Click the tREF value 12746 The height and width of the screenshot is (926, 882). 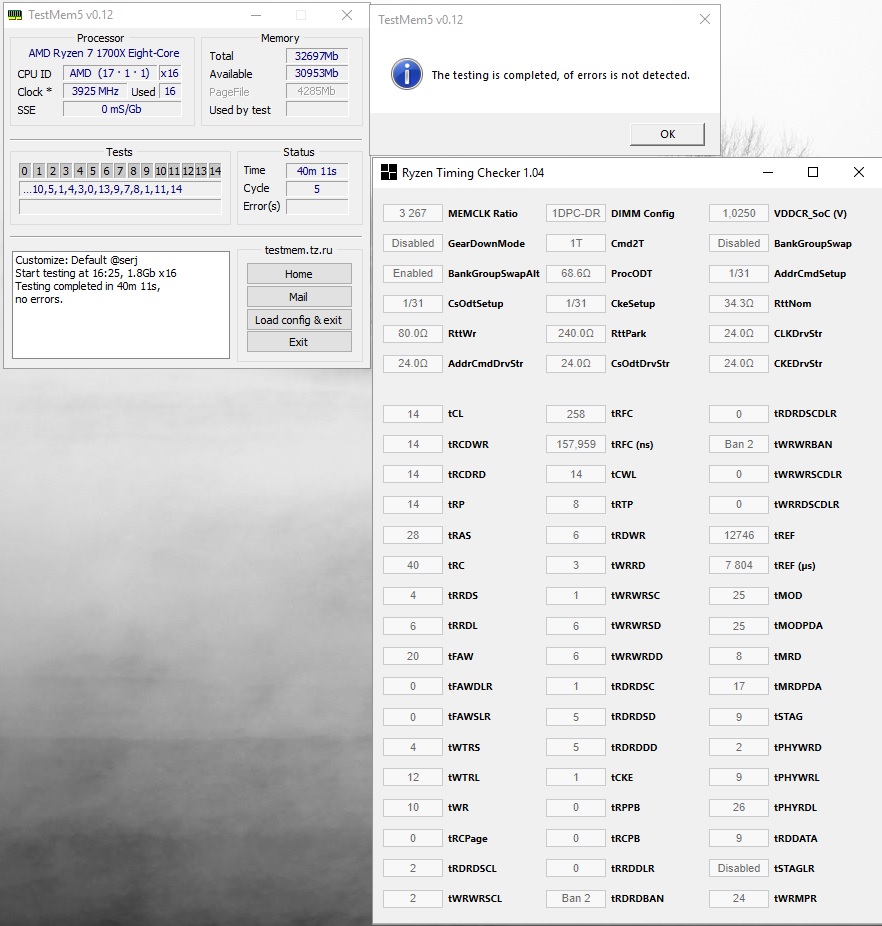[x=738, y=535]
